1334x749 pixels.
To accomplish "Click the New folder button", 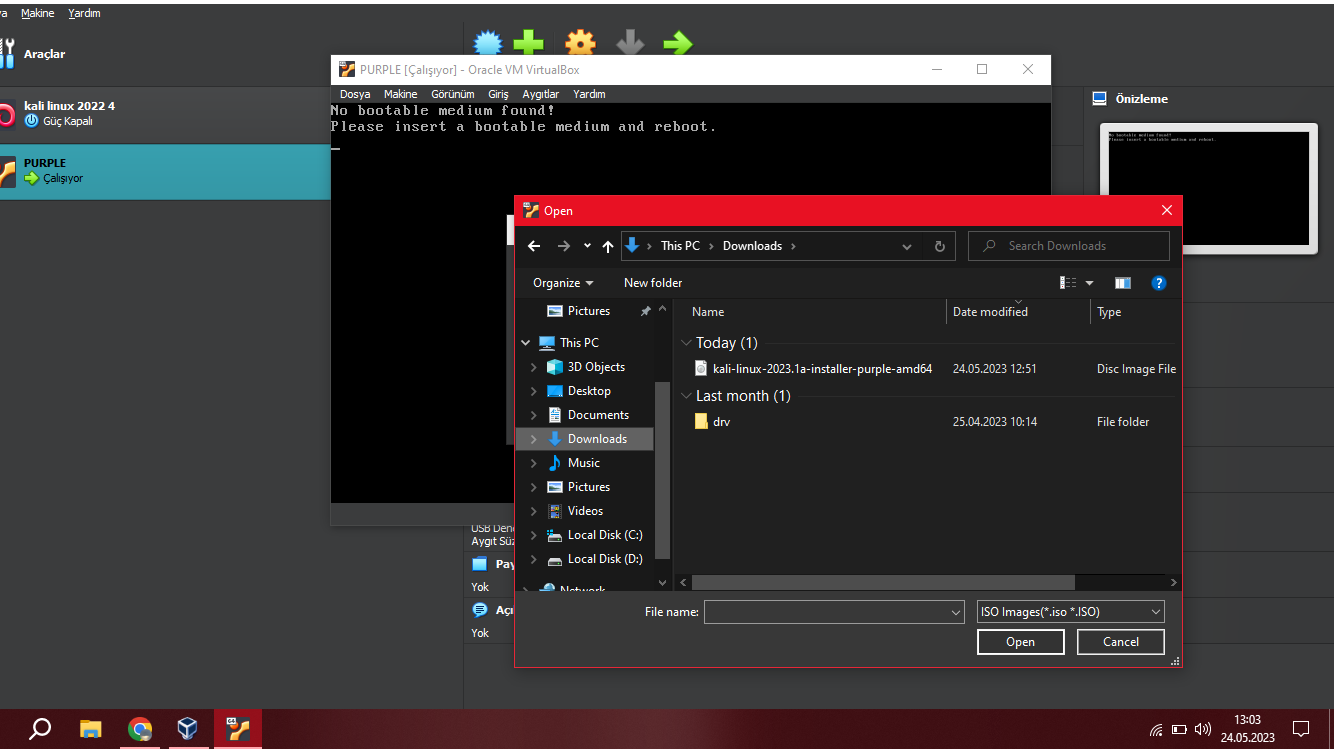I will pos(653,283).
